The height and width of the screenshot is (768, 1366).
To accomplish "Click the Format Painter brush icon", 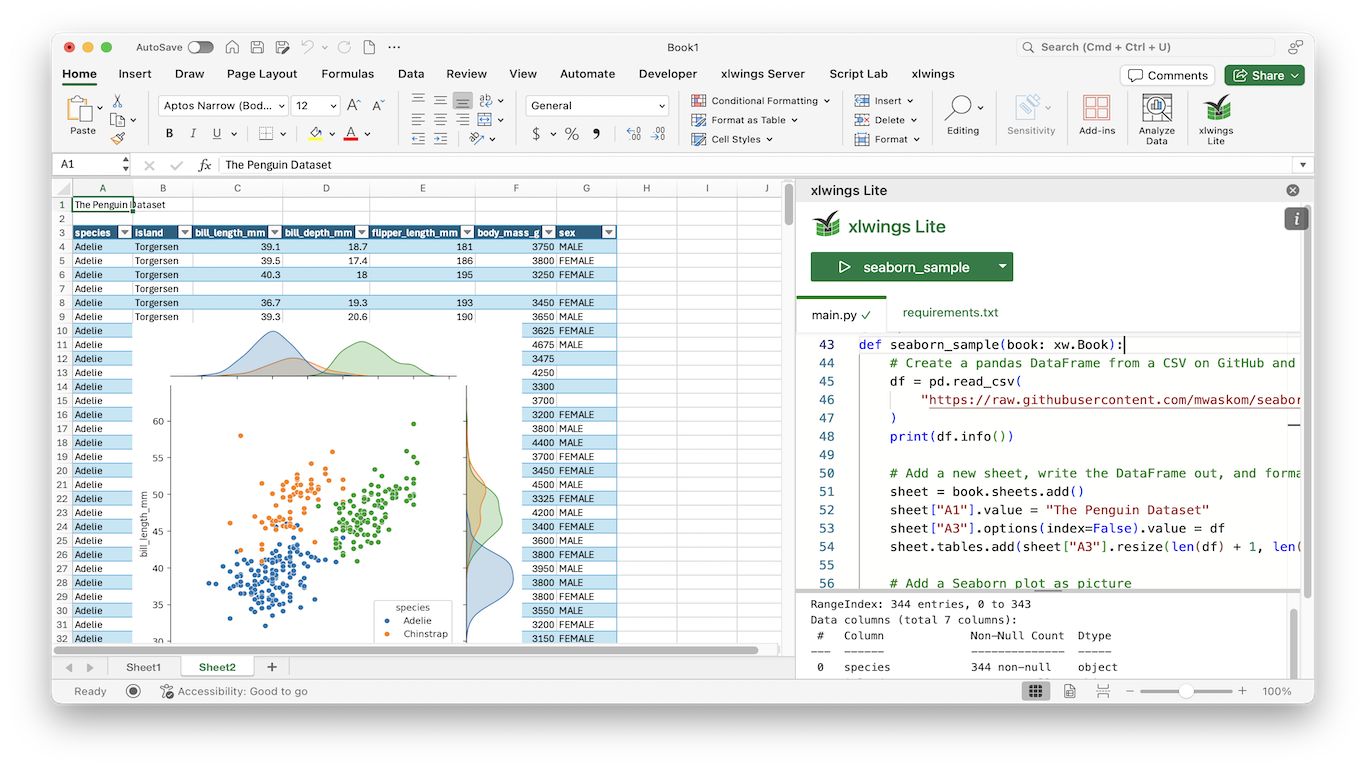I will [x=117, y=138].
